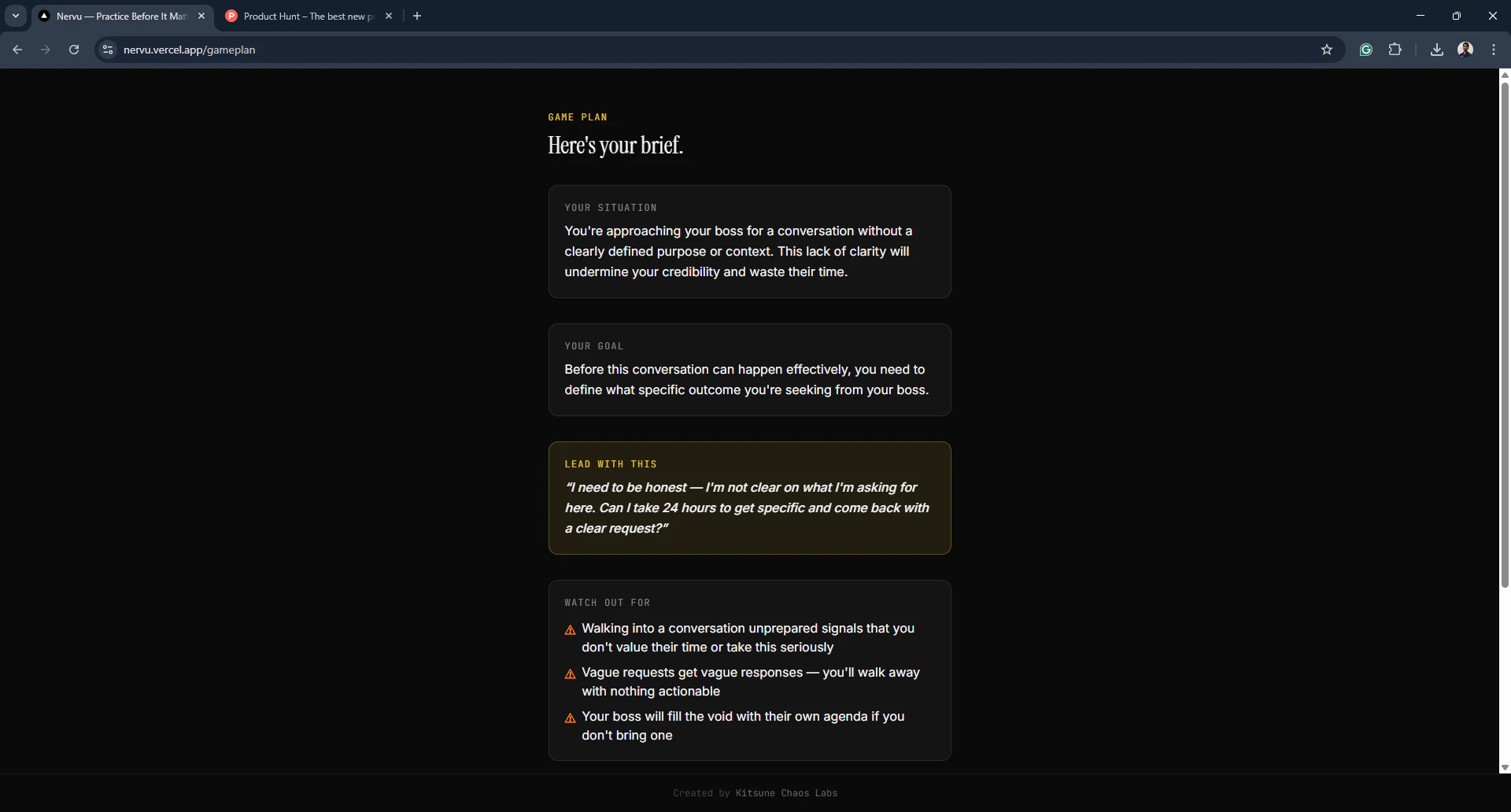
Task: Minimize the browser window
Action: coord(1420,16)
